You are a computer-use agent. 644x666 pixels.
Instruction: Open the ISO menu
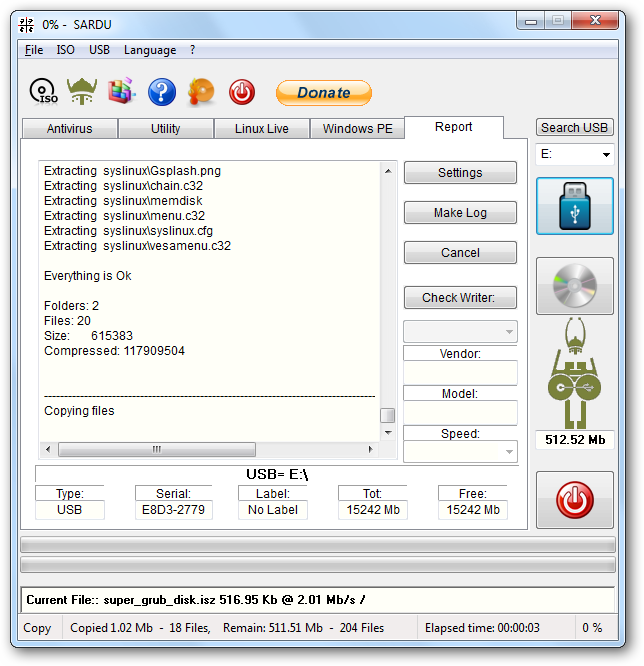click(x=65, y=50)
